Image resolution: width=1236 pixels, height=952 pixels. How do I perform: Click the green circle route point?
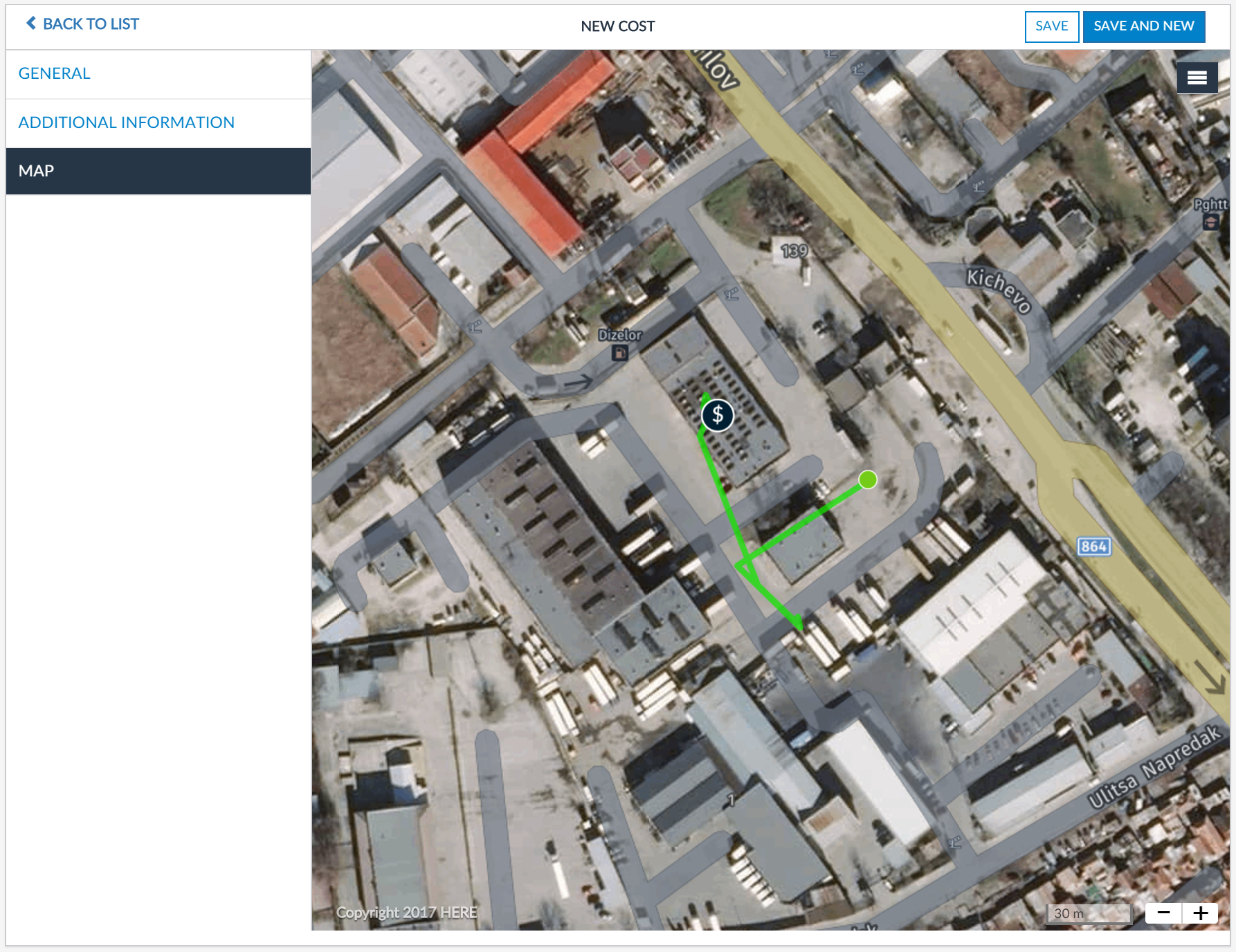coord(867,479)
